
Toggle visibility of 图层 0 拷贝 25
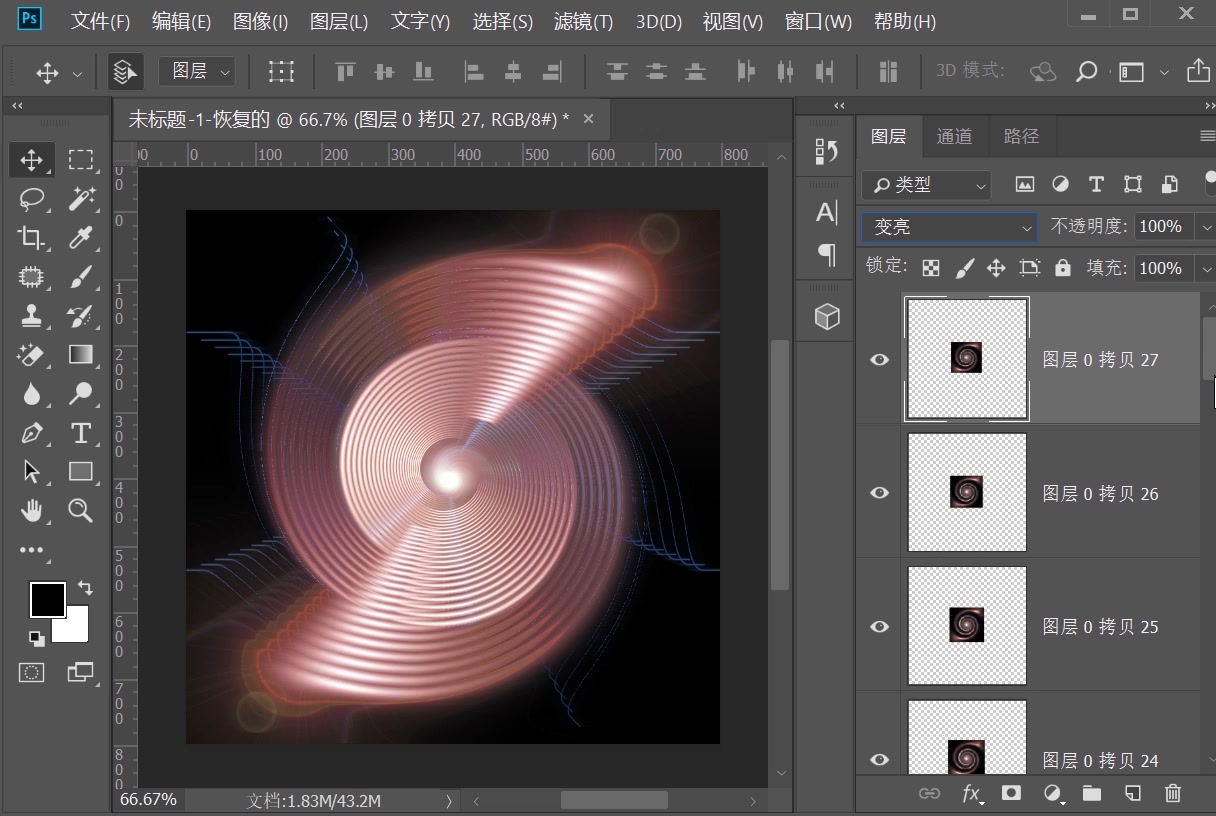click(879, 627)
